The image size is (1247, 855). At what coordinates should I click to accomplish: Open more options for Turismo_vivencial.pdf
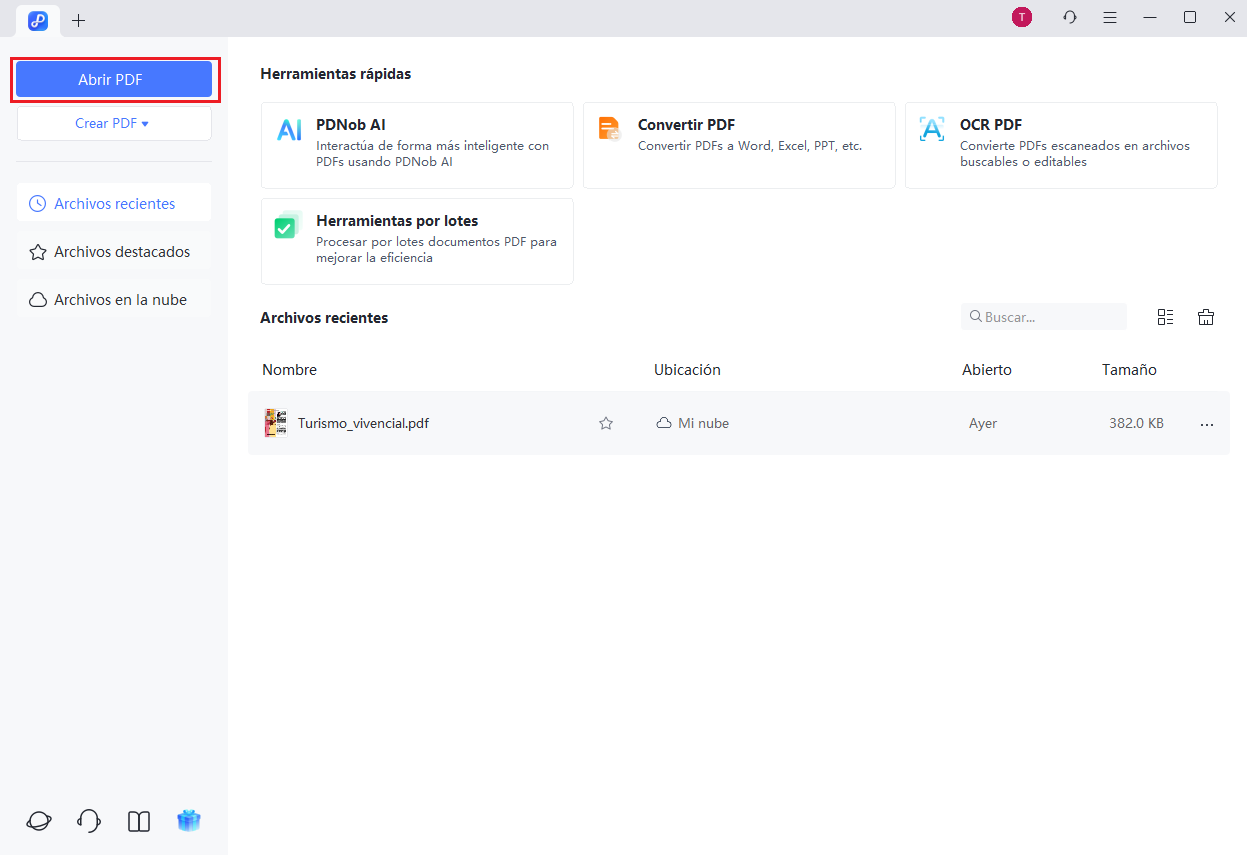coord(1206,424)
